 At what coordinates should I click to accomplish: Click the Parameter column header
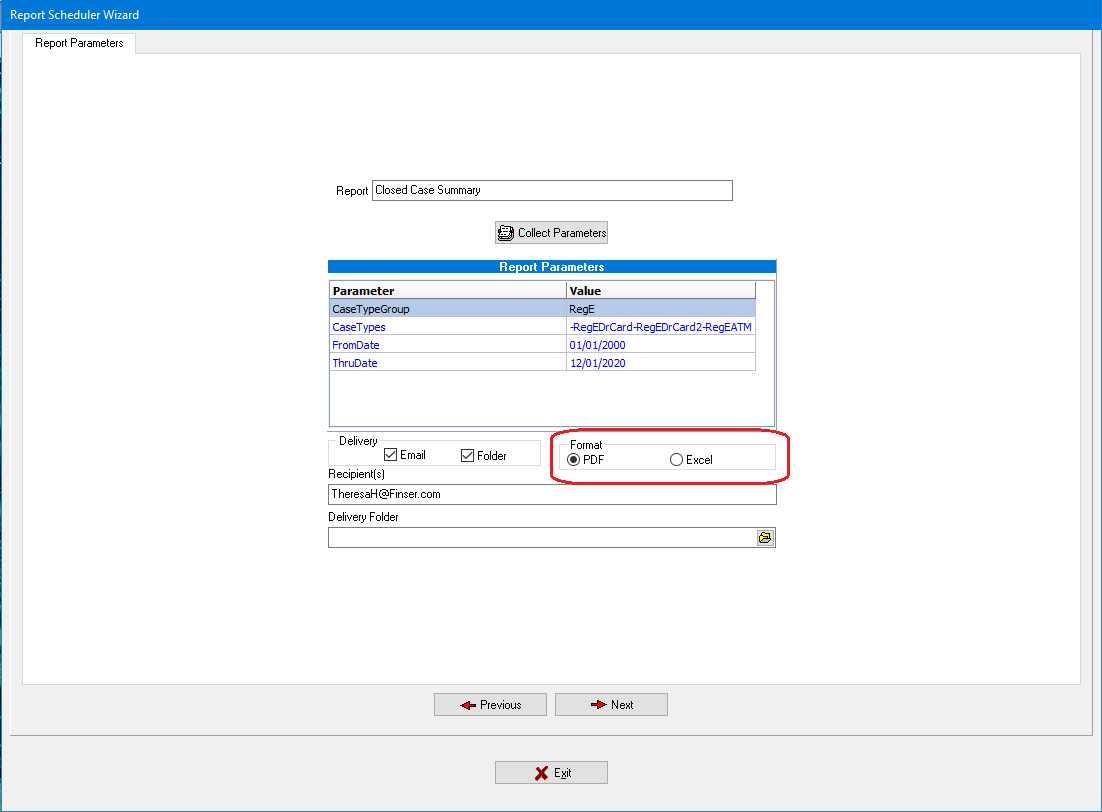[x=447, y=291]
